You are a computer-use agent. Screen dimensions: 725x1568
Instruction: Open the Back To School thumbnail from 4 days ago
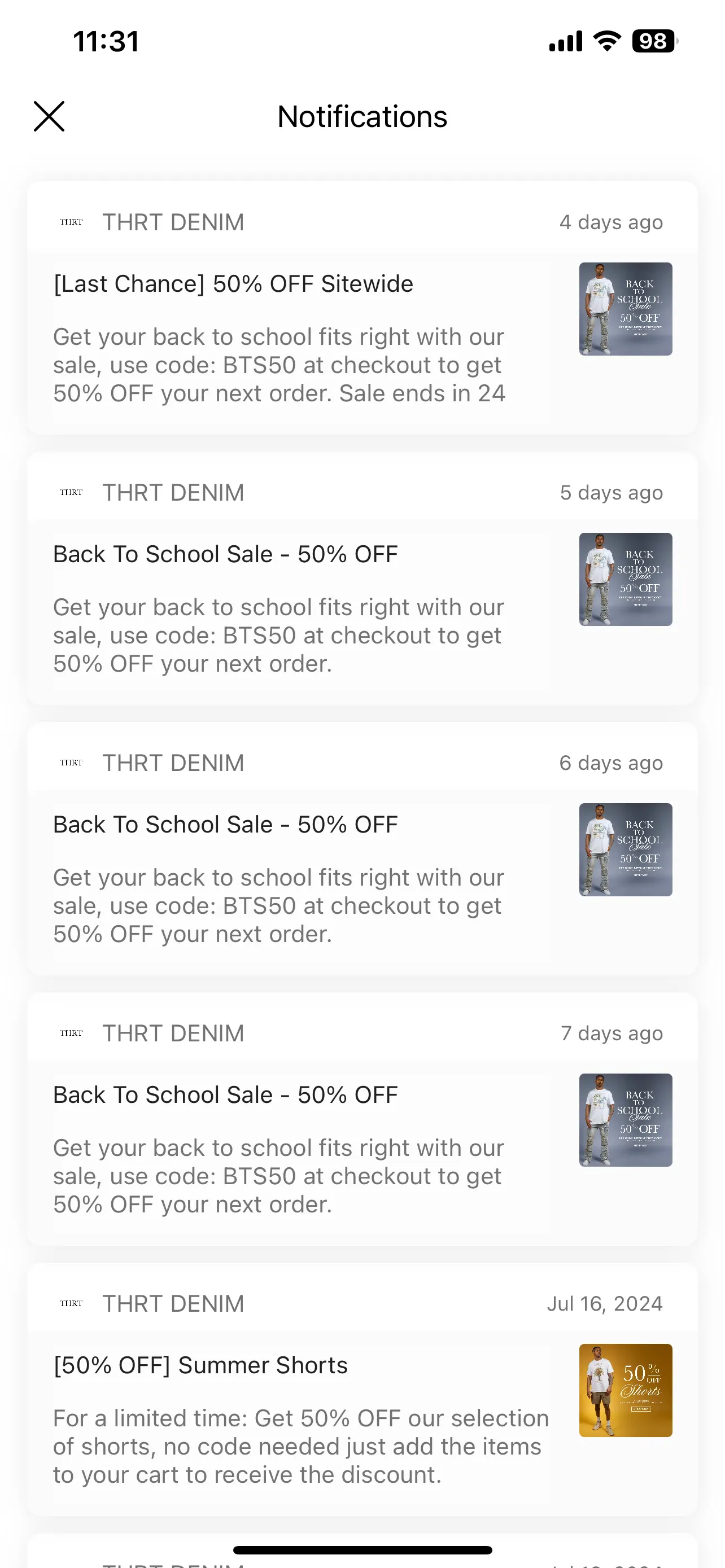pyautogui.click(x=625, y=309)
